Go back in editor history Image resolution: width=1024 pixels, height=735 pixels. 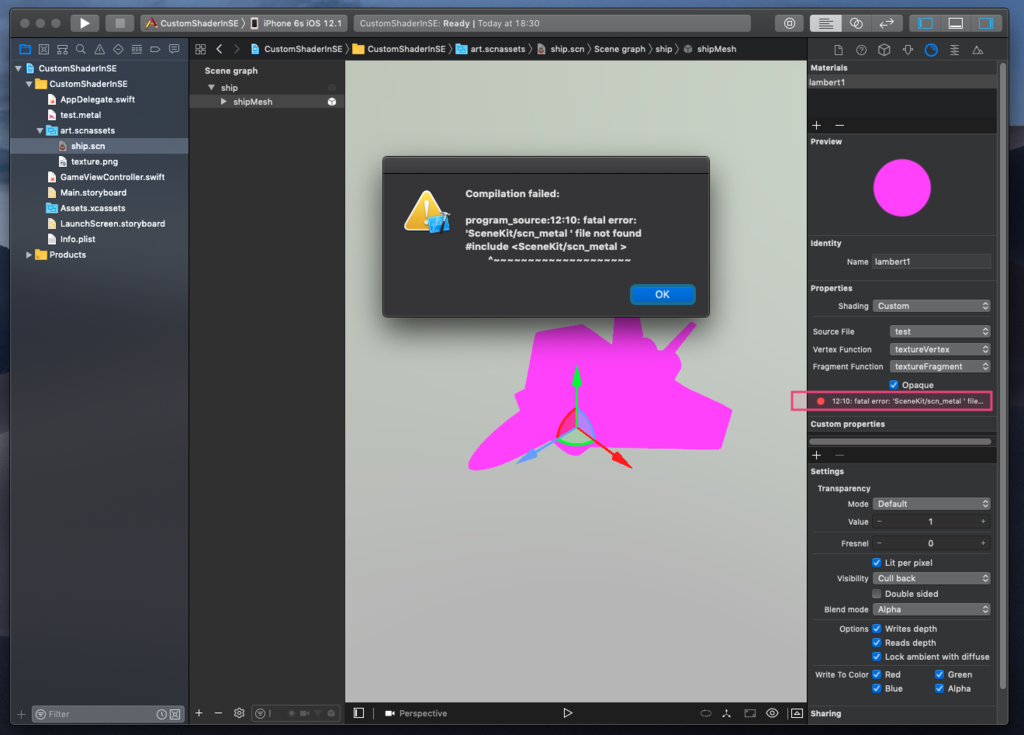(219, 49)
